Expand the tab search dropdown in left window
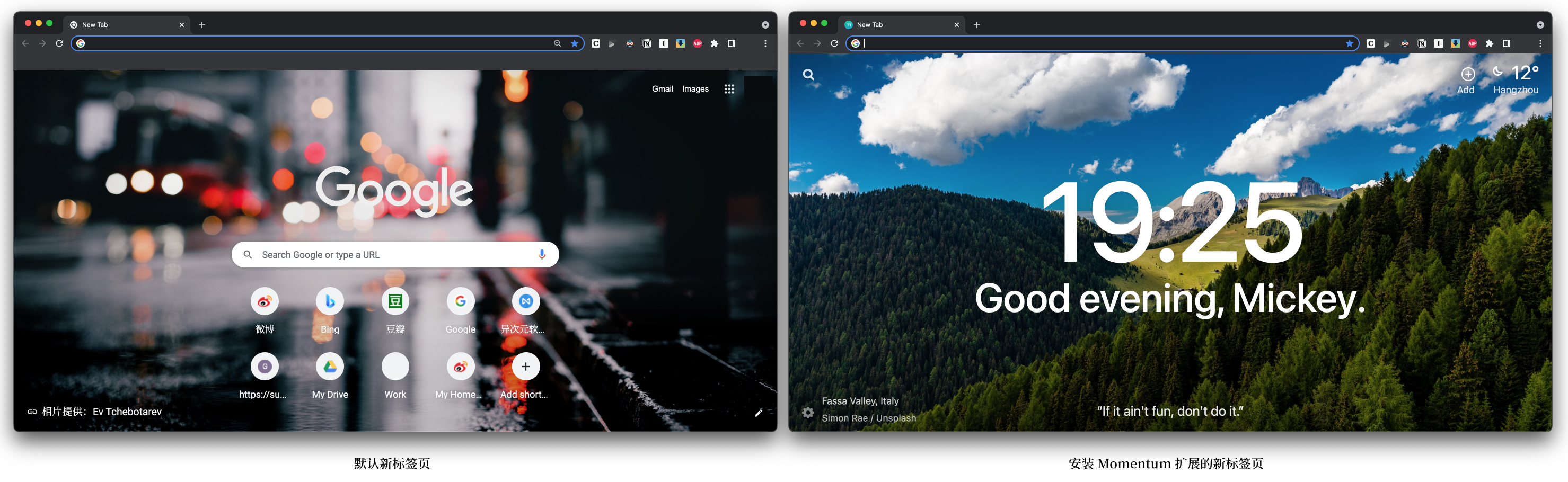 pos(765,25)
